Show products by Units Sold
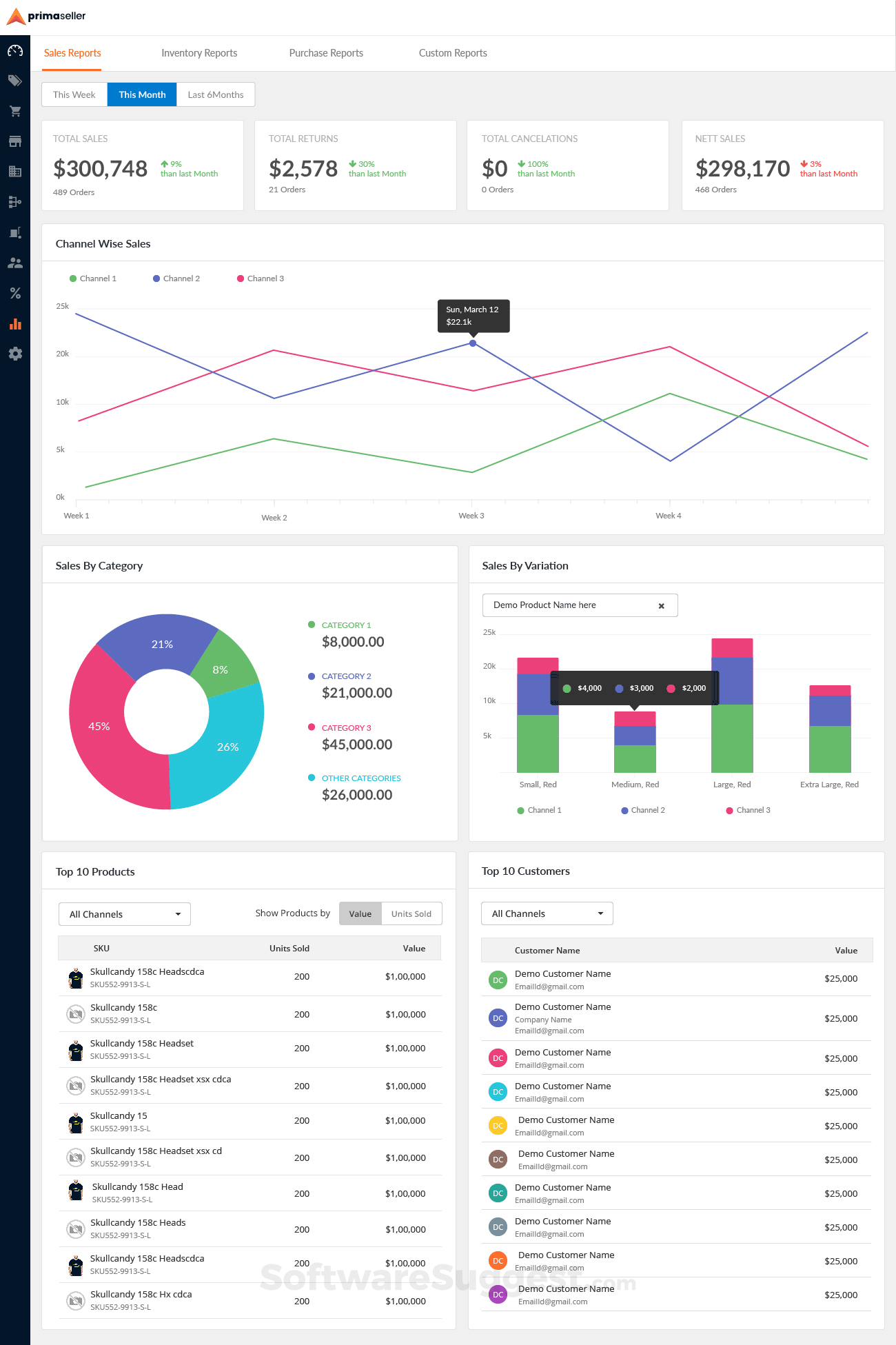The width and height of the screenshot is (896, 1345). pyautogui.click(x=411, y=913)
